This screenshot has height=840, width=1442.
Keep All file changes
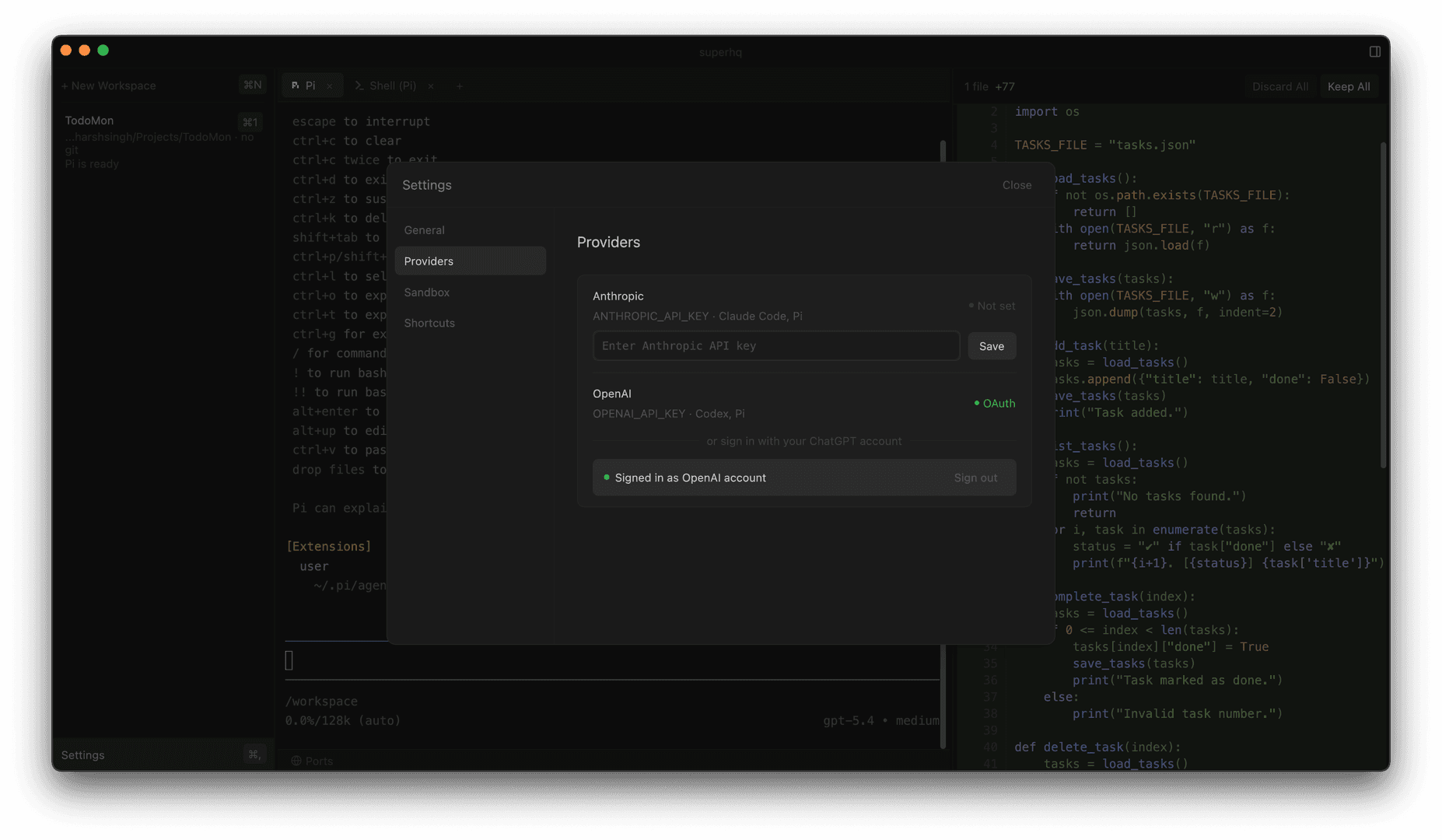tap(1349, 86)
